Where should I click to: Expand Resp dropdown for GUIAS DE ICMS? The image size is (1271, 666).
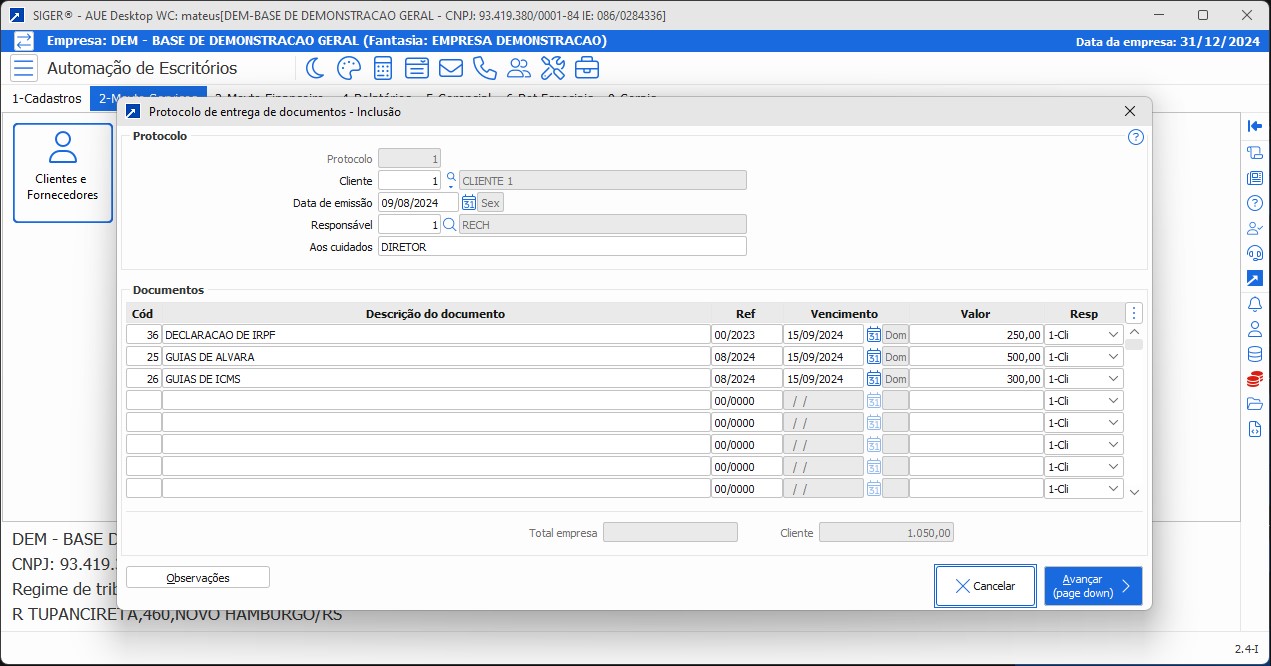tap(1113, 379)
